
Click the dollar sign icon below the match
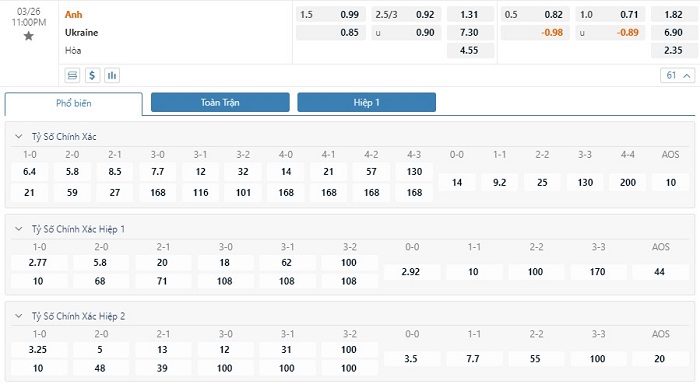92,75
